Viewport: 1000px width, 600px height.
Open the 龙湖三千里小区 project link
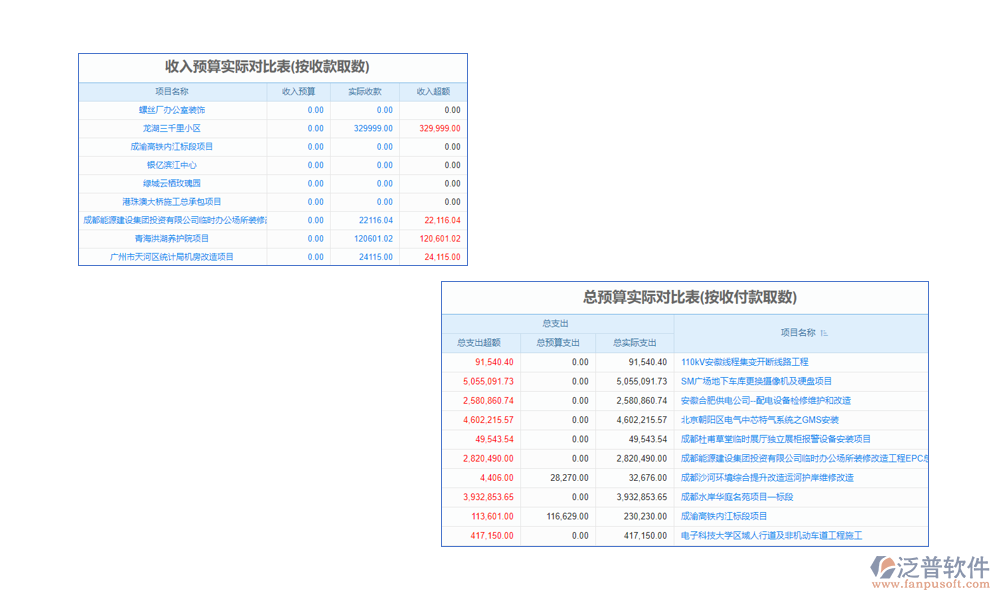coord(172,128)
